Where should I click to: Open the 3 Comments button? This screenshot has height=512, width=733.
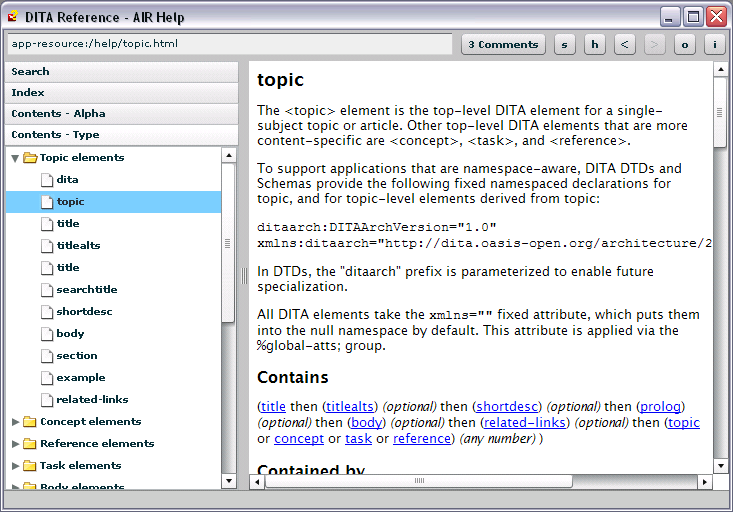503,44
